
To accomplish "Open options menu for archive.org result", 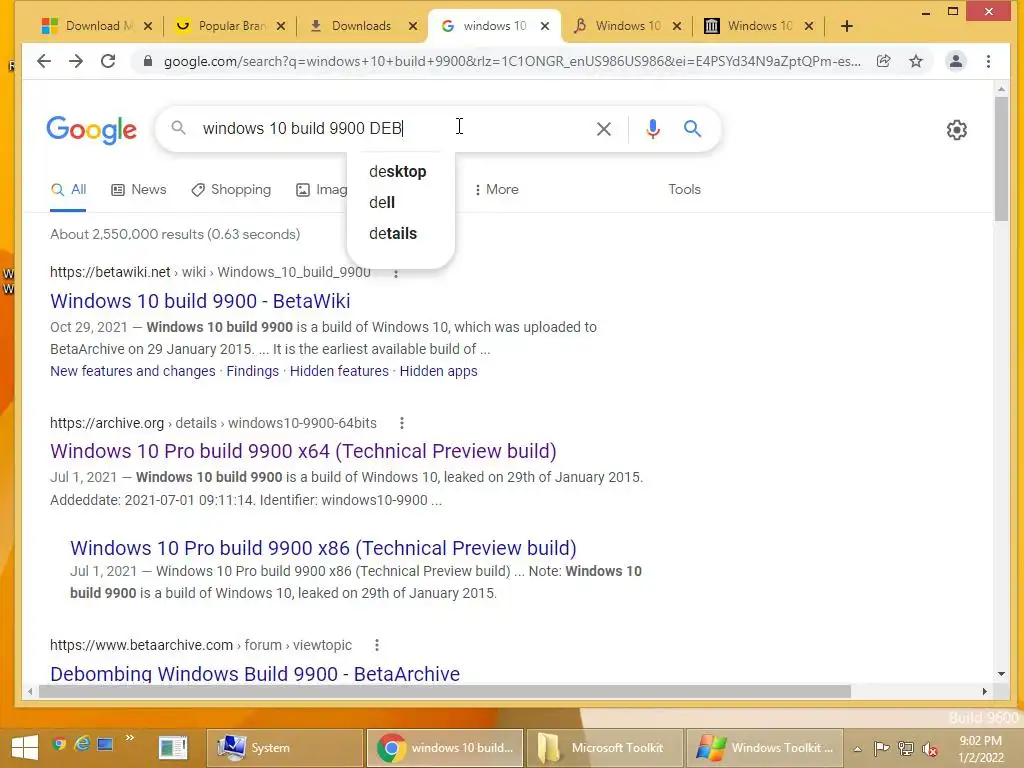I will point(402,423).
